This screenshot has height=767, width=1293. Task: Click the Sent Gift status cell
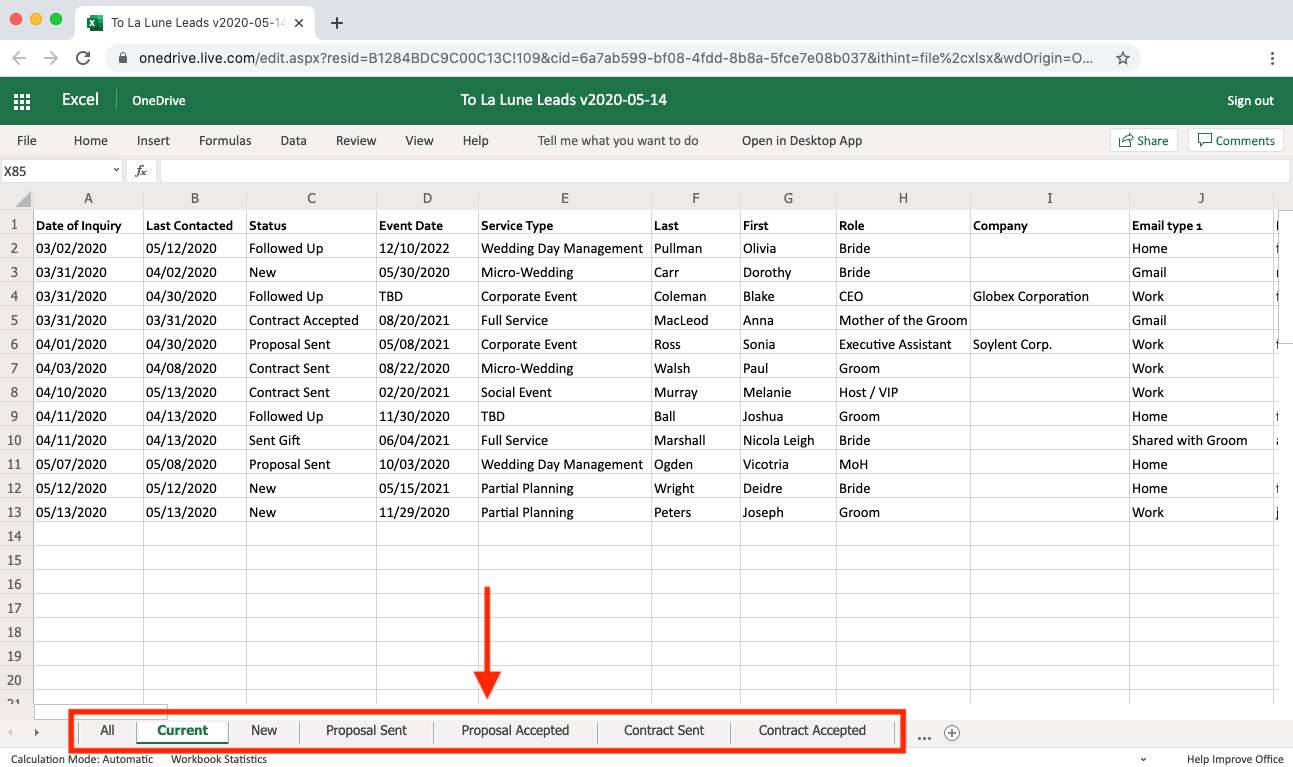311,440
